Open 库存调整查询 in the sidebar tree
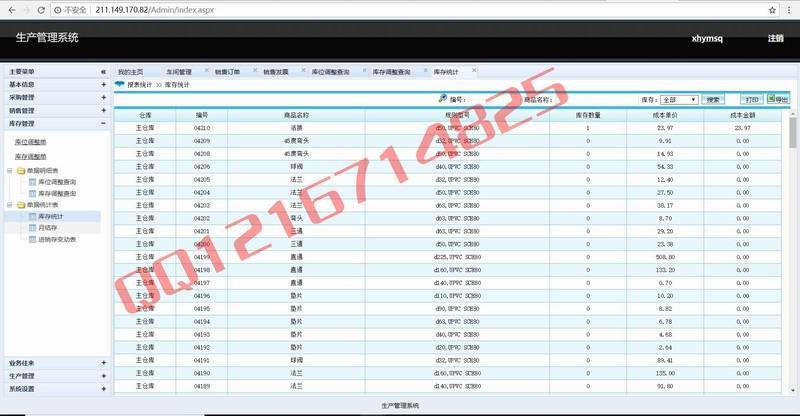 57,193
